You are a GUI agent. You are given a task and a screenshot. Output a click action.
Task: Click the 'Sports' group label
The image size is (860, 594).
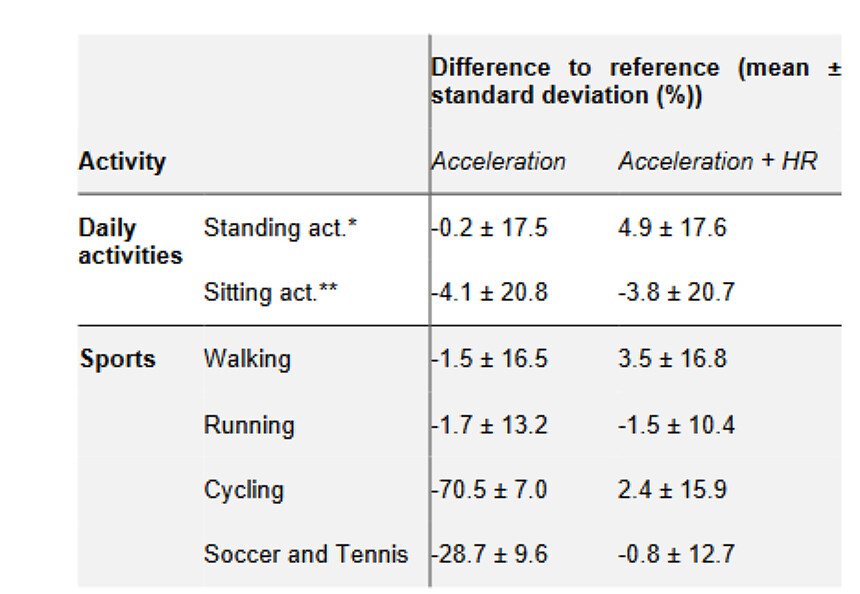point(118,358)
